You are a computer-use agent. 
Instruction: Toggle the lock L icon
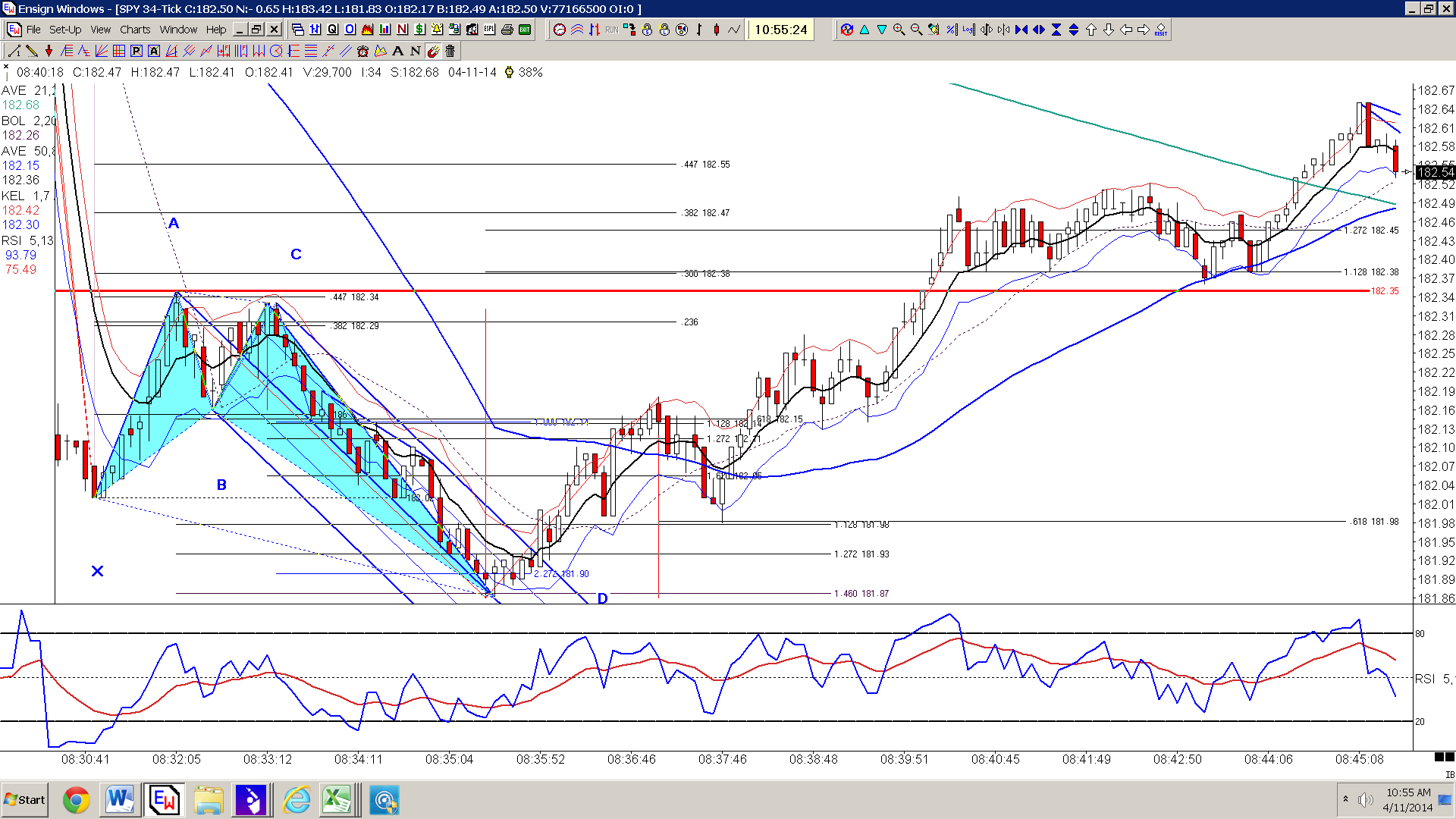click(664, 30)
